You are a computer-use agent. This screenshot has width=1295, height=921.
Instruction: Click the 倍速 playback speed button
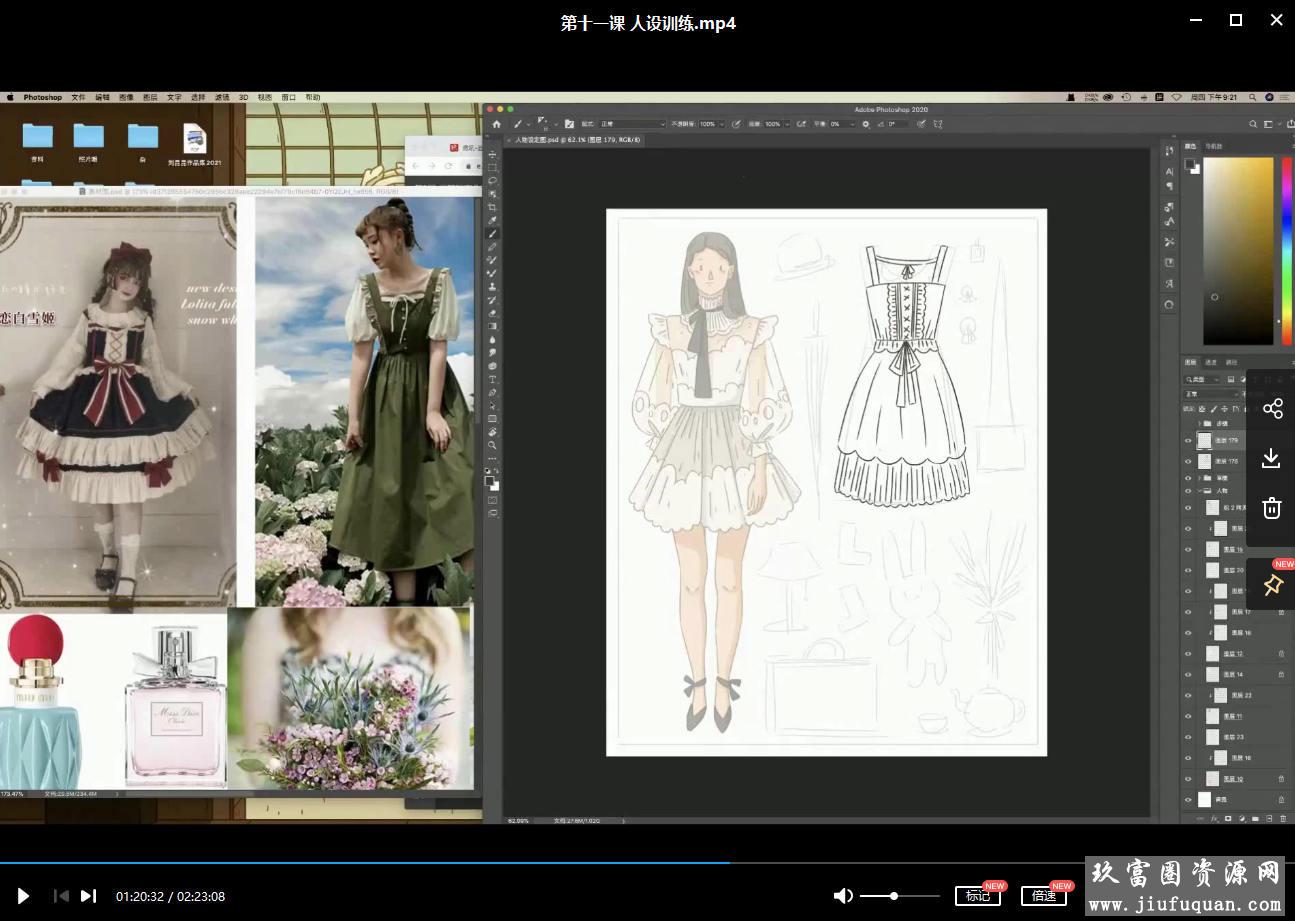[1043, 896]
